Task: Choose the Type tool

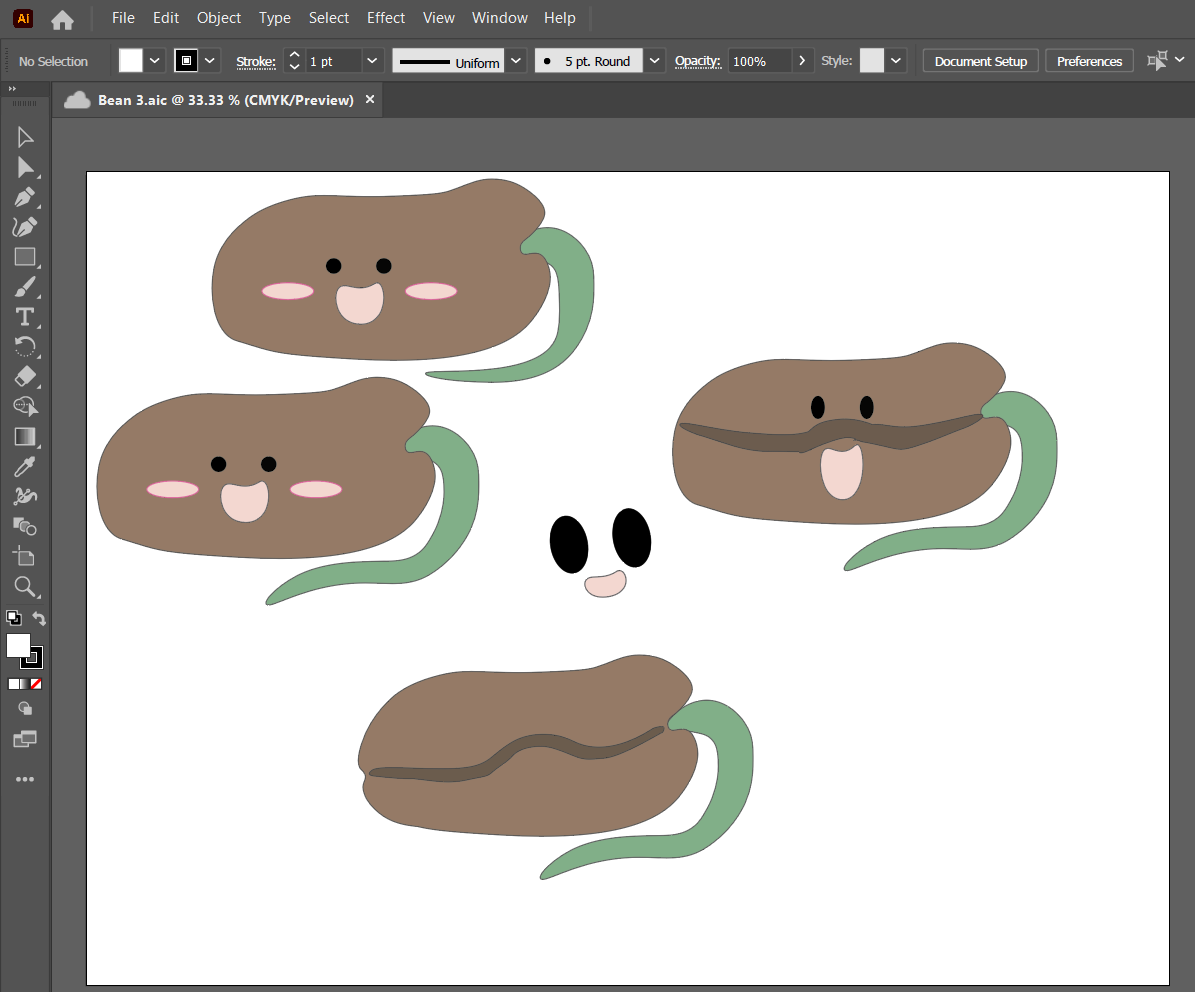Action: pos(25,317)
